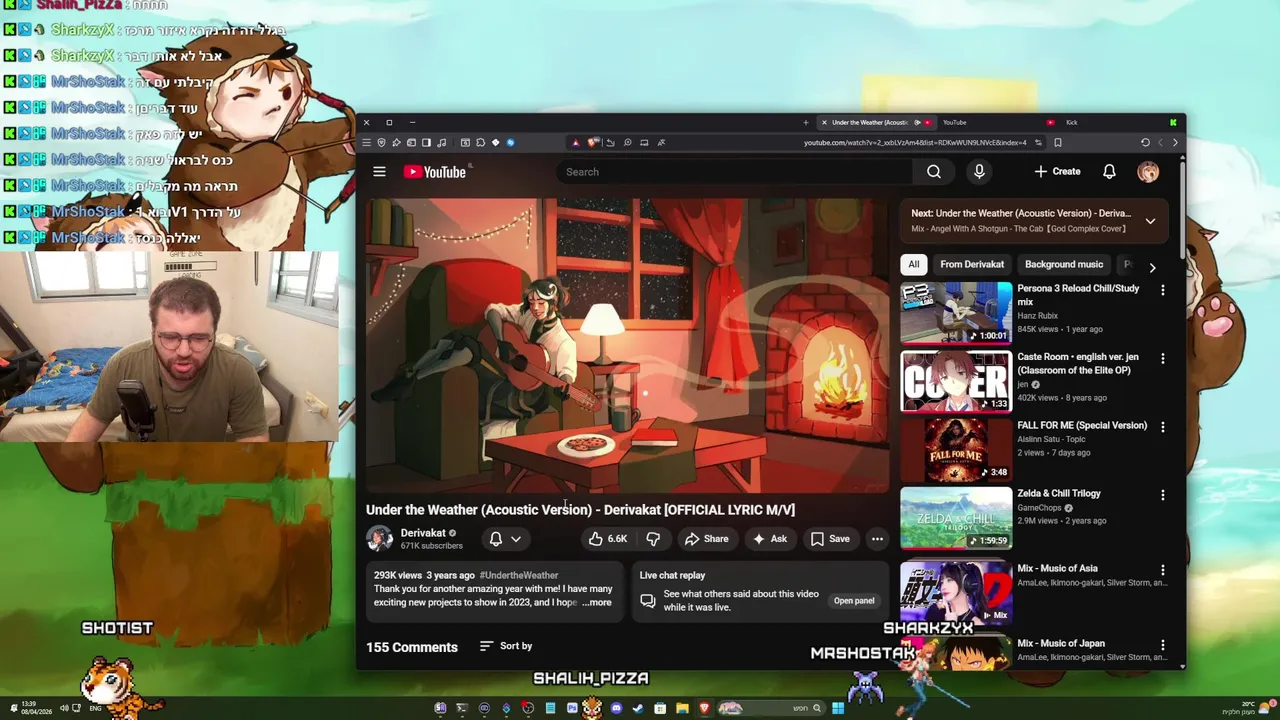
Task: Open the #UnderTheWeather hashtag link
Action: (x=519, y=575)
